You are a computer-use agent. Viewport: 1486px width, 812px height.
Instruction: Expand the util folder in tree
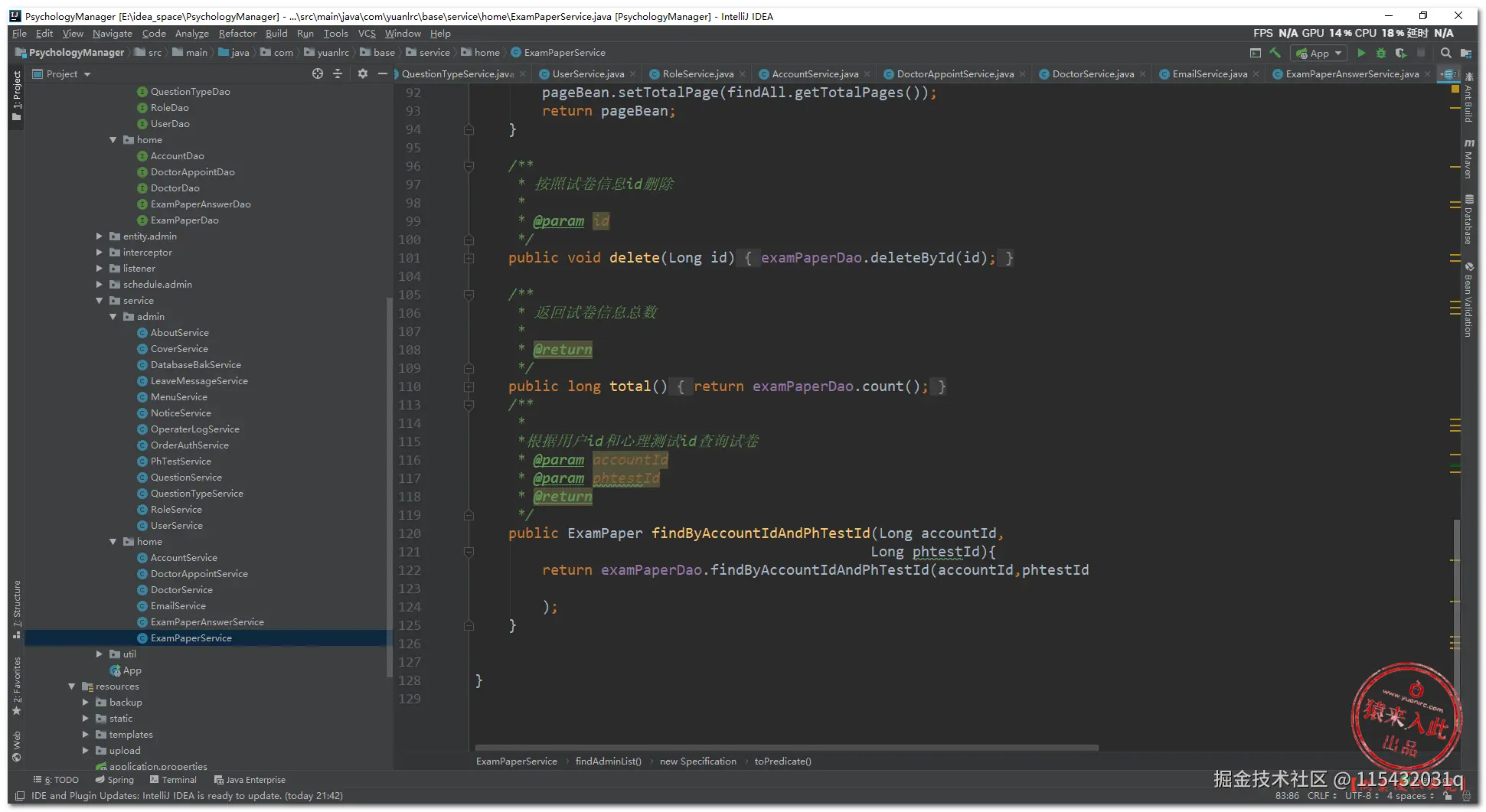100,654
